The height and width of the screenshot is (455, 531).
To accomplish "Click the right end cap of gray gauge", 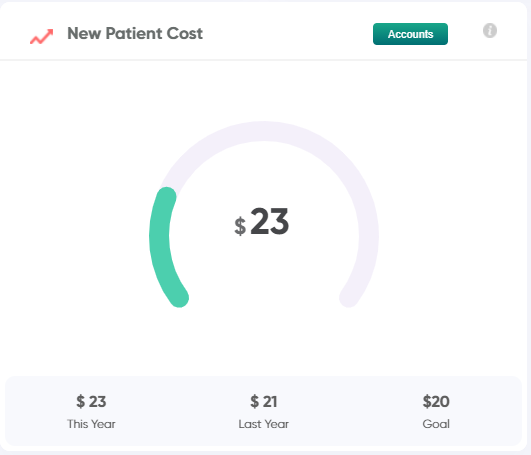I will [349, 298].
